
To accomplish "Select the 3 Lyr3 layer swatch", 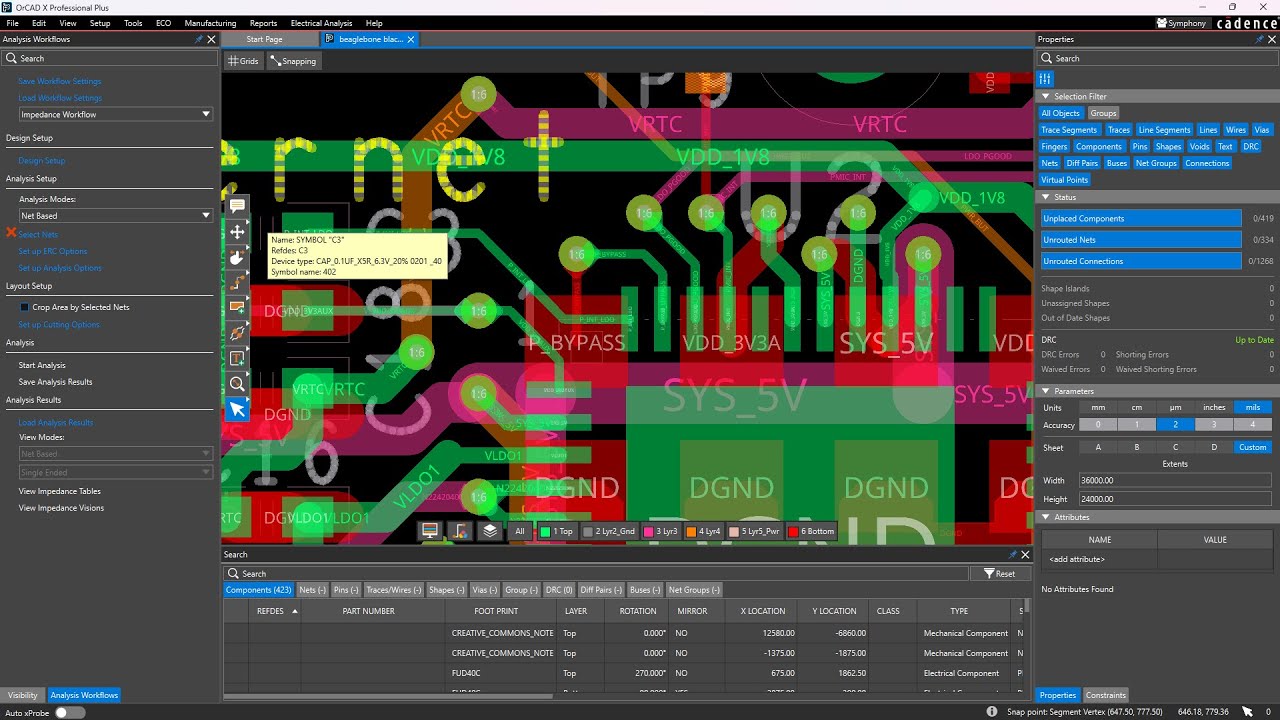I will (660, 531).
